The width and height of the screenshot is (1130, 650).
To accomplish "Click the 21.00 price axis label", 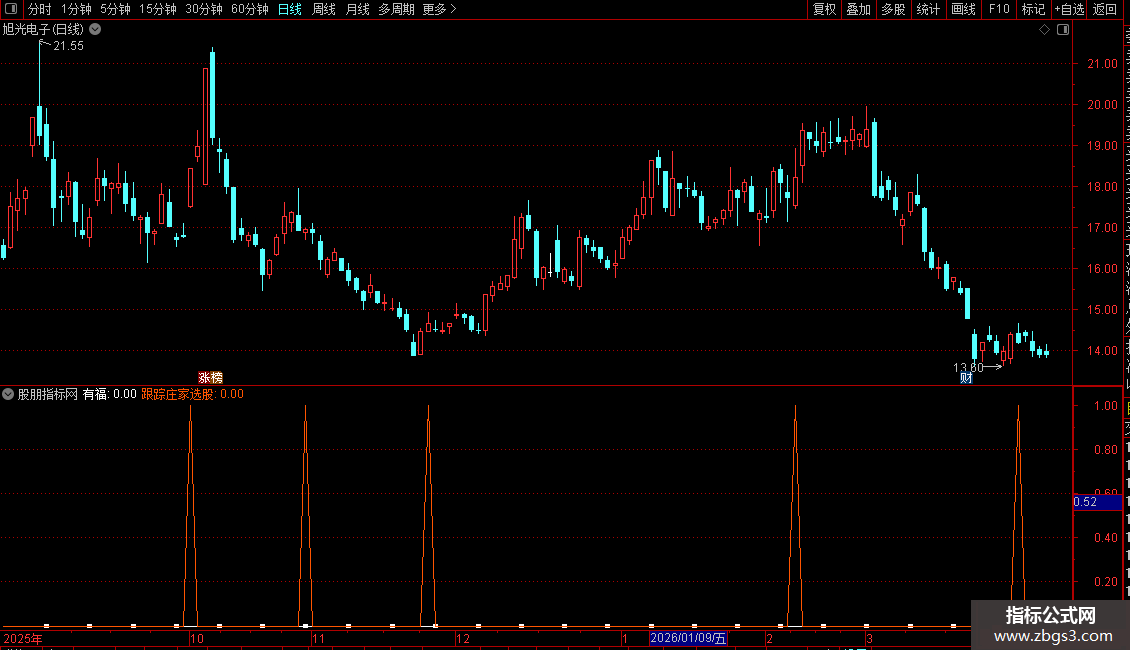I will [x=1103, y=63].
